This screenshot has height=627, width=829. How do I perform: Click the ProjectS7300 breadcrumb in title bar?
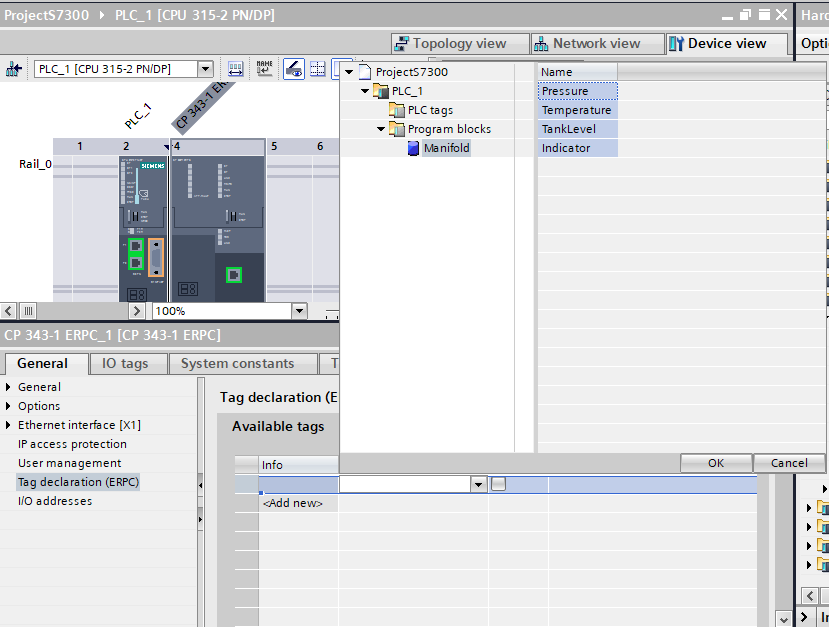(47, 15)
